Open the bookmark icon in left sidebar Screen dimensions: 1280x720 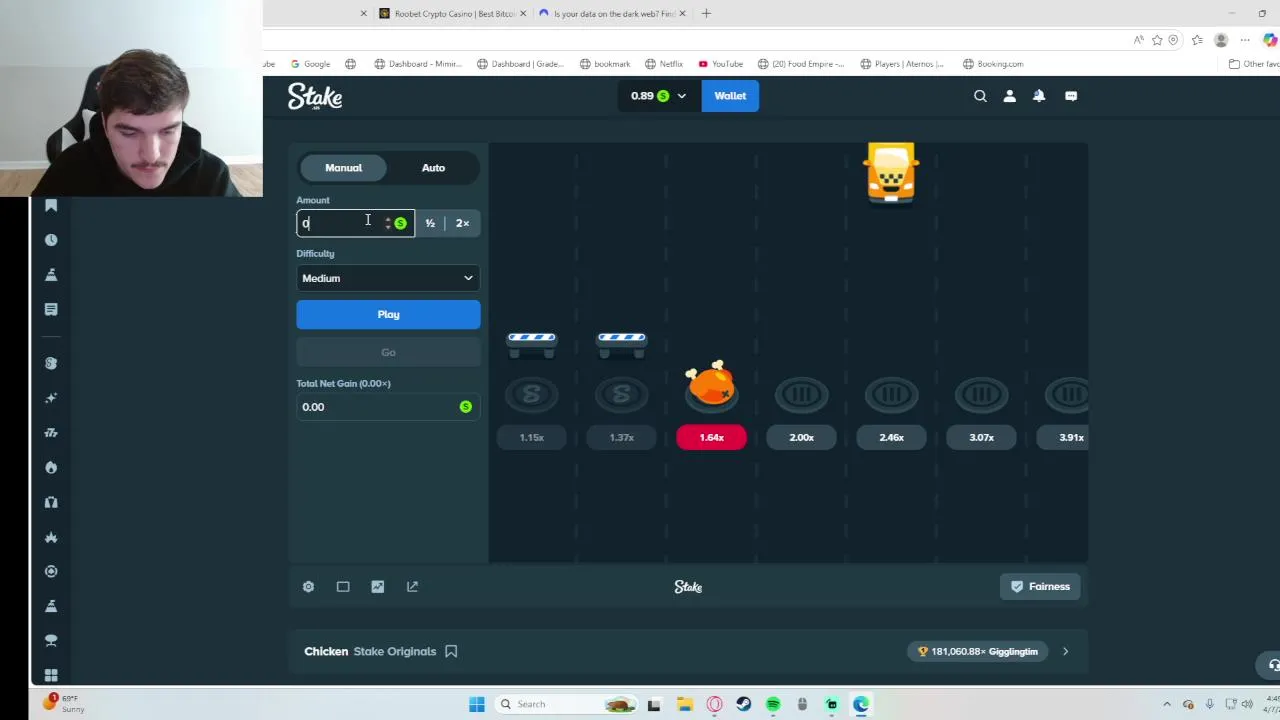pos(51,205)
